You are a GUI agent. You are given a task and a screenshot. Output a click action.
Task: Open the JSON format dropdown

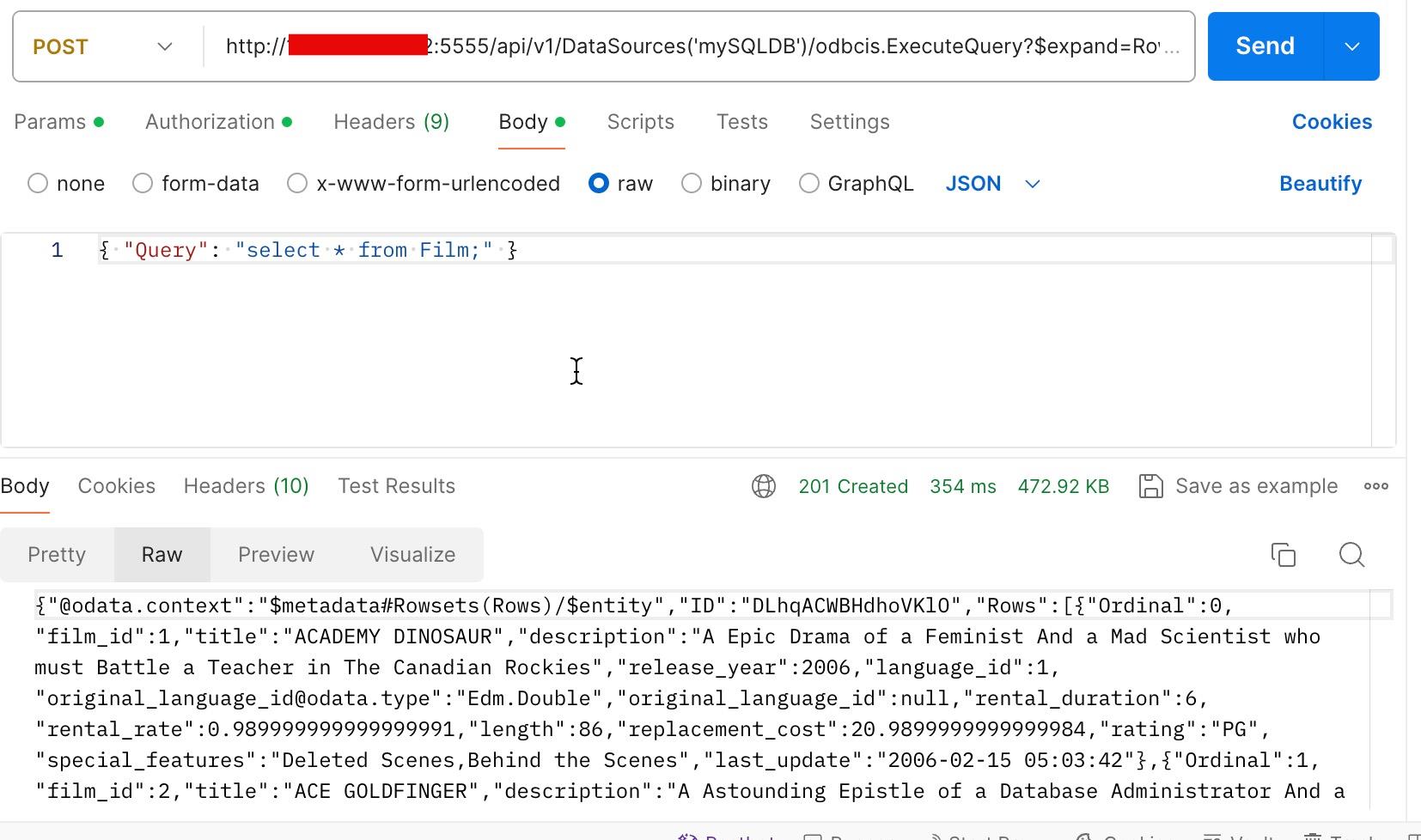pyautogui.click(x=992, y=184)
